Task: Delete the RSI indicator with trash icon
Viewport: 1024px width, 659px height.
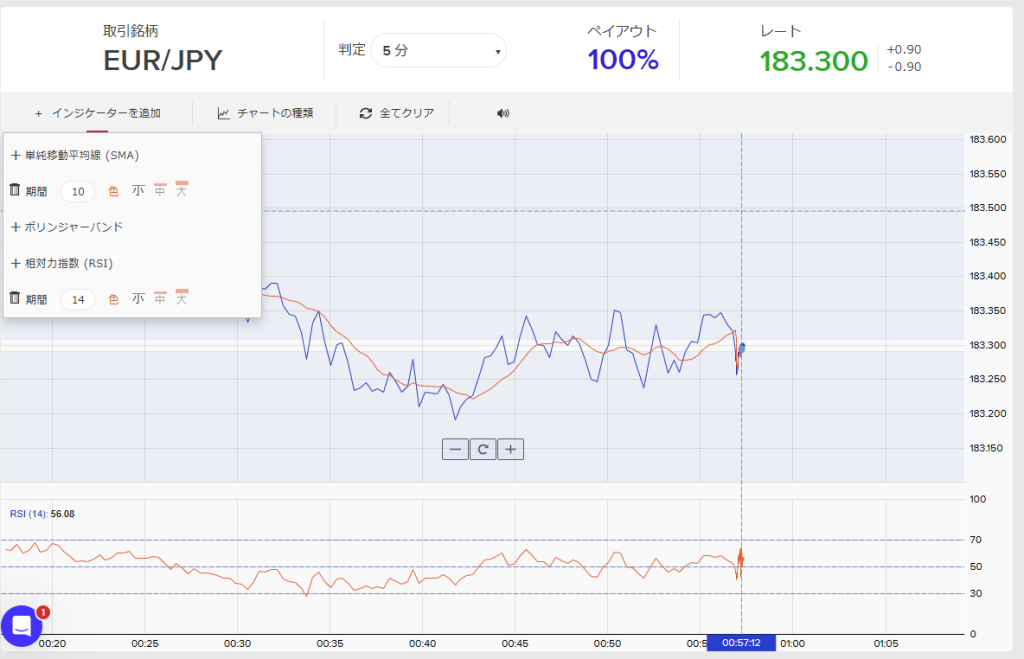Action: pos(15,298)
